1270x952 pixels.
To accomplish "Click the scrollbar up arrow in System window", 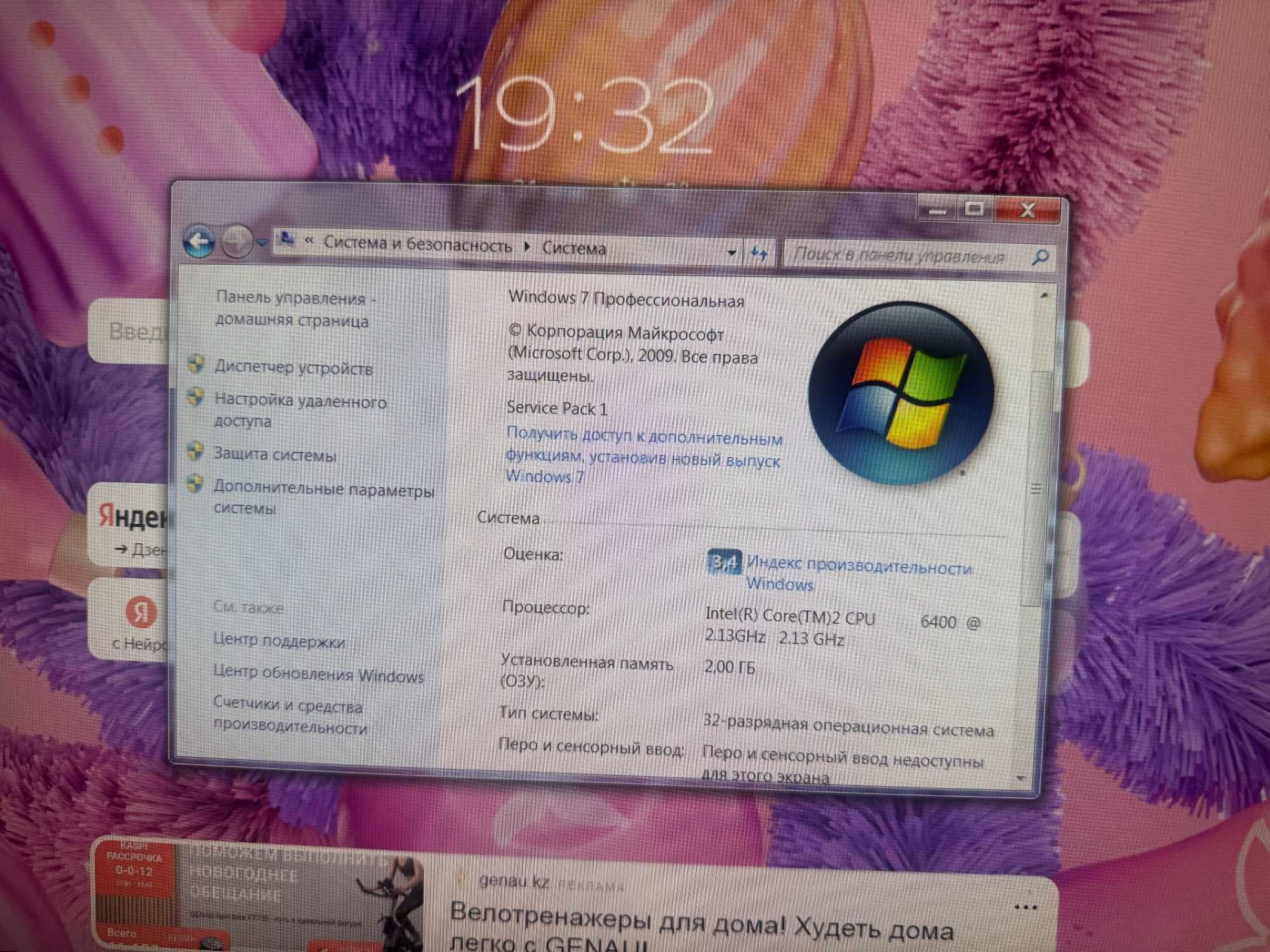I will (x=1045, y=296).
